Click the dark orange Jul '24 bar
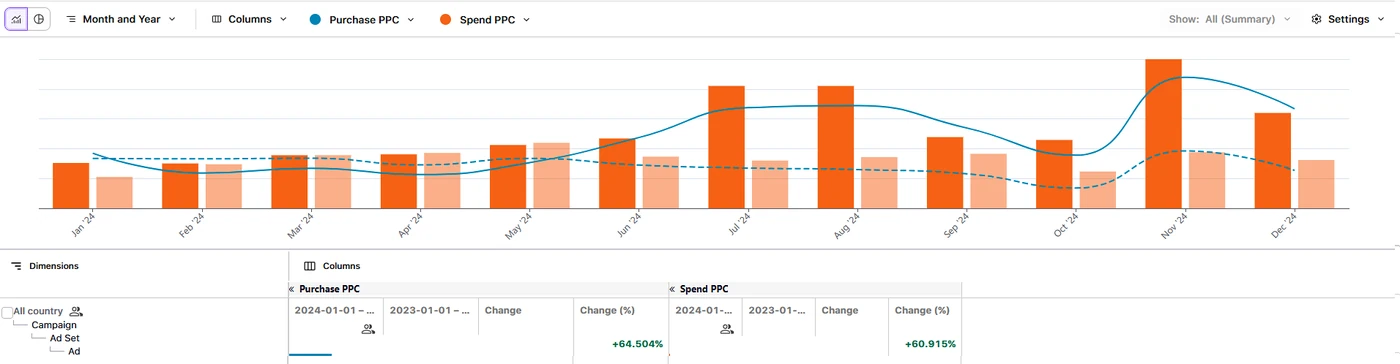 [x=726, y=147]
